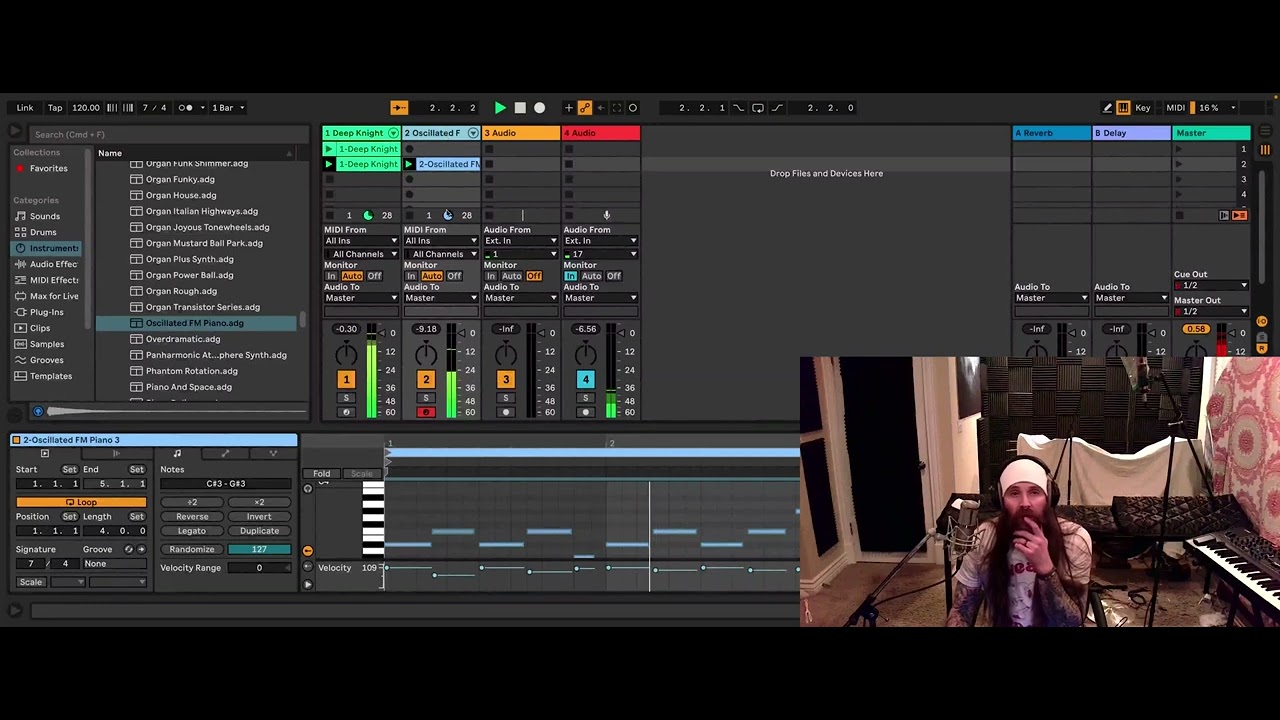This screenshot has width=1280, height=720.
Task: Open the 1 Bar quantization dropdown
Action: coord(226,107)
